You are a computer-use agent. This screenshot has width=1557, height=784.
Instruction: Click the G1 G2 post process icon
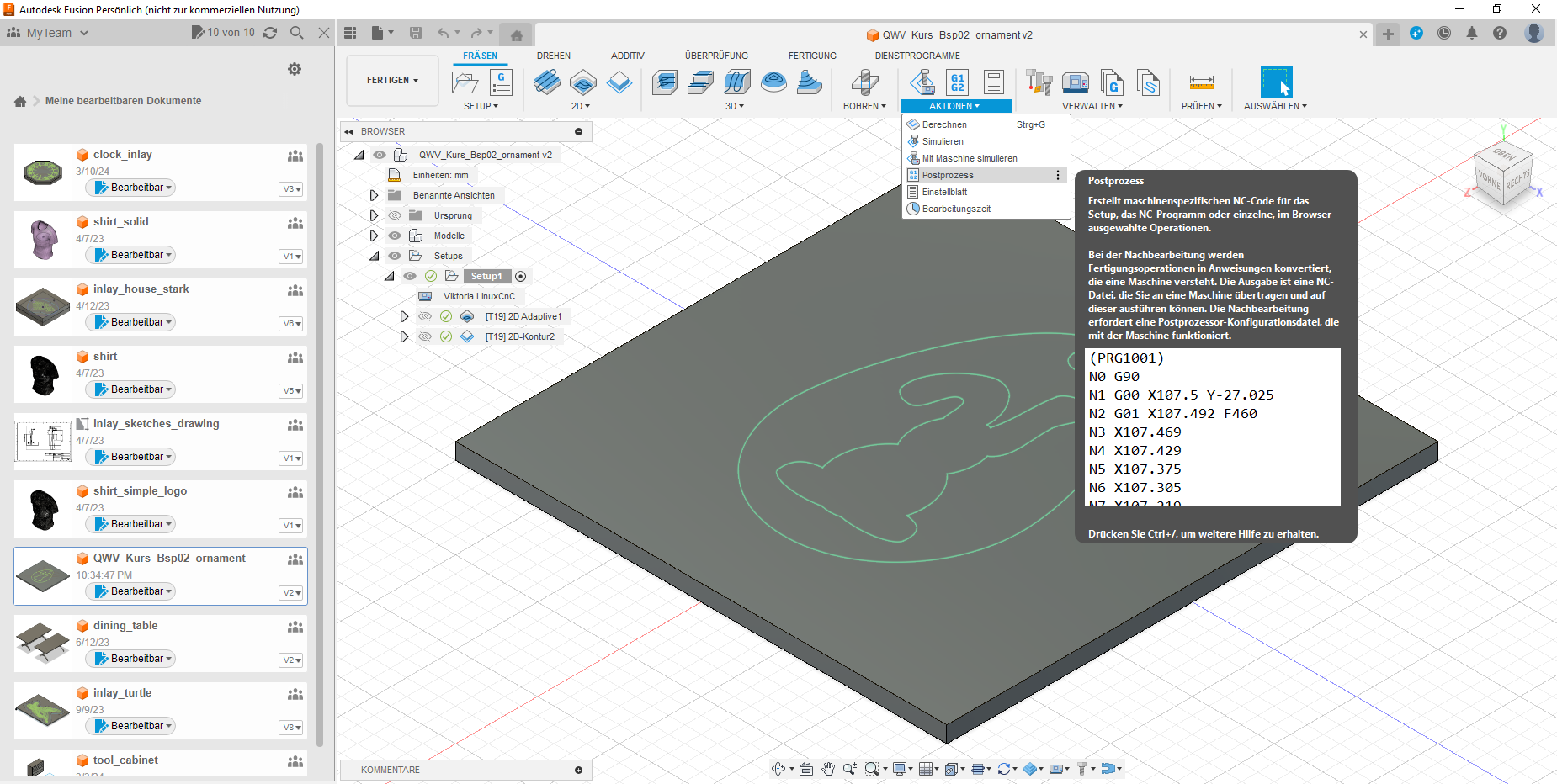point(957,82)
